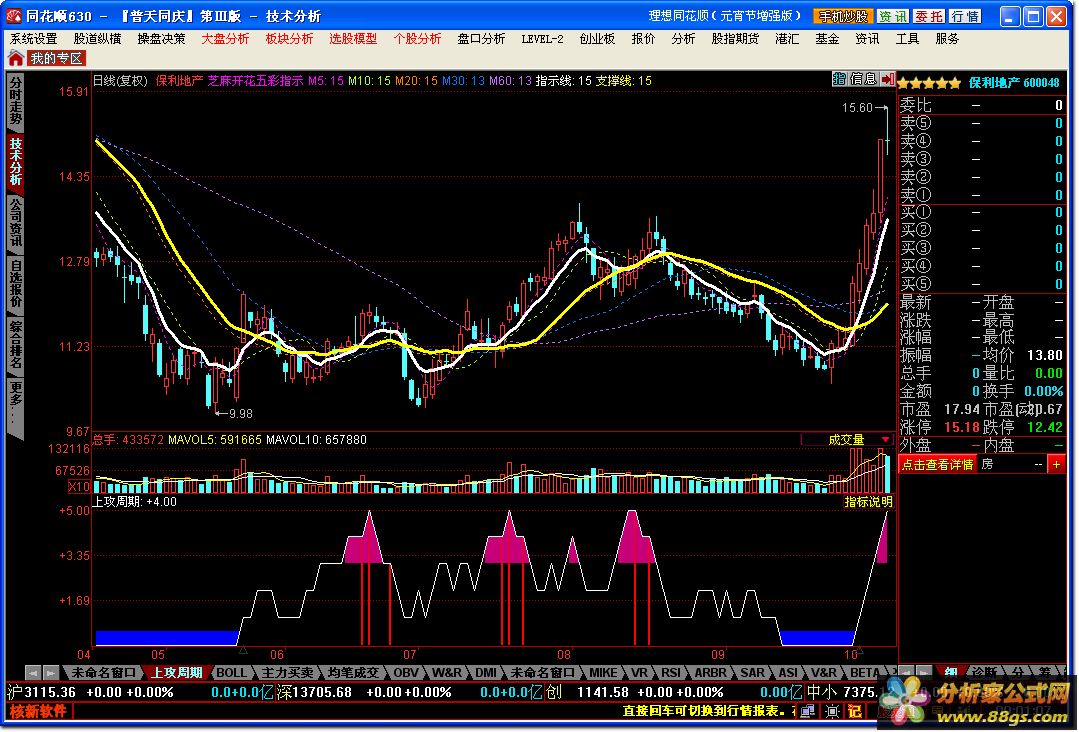This screenshot has height=732, width=1079.
Task: Click the indicator tabs right scroll arrow
Action: pyautogui.click(x=50, y=673)
